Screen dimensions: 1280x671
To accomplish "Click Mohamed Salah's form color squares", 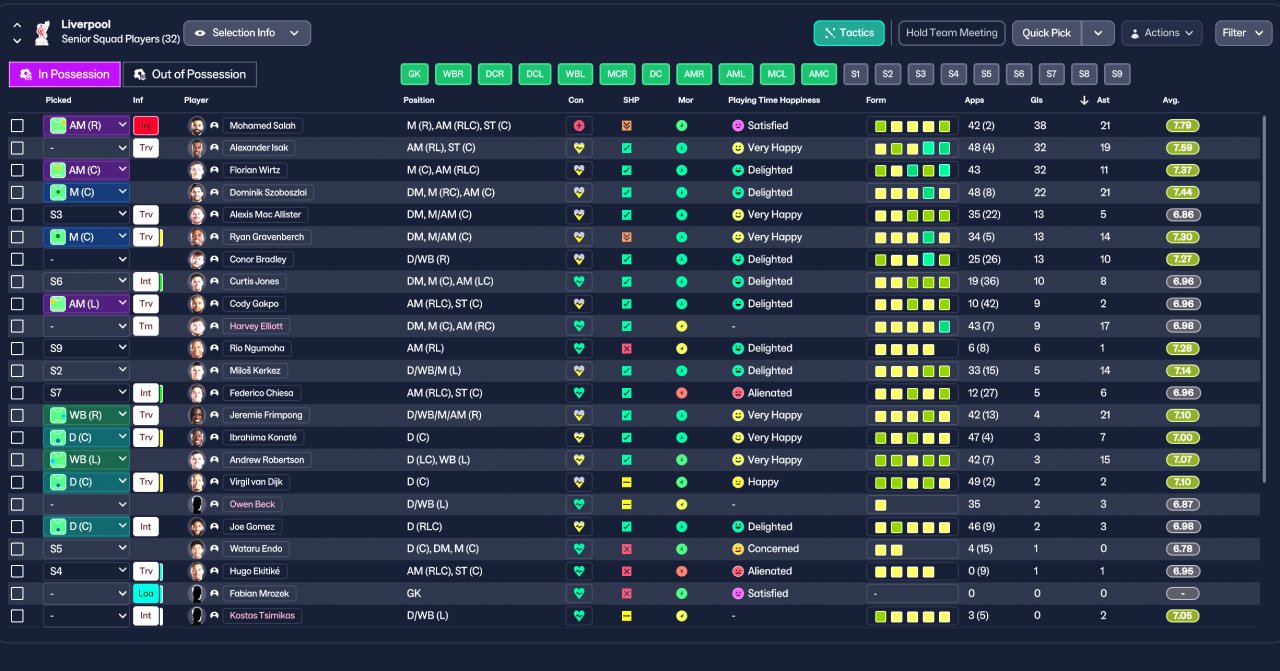I will [x=912, y=126].
